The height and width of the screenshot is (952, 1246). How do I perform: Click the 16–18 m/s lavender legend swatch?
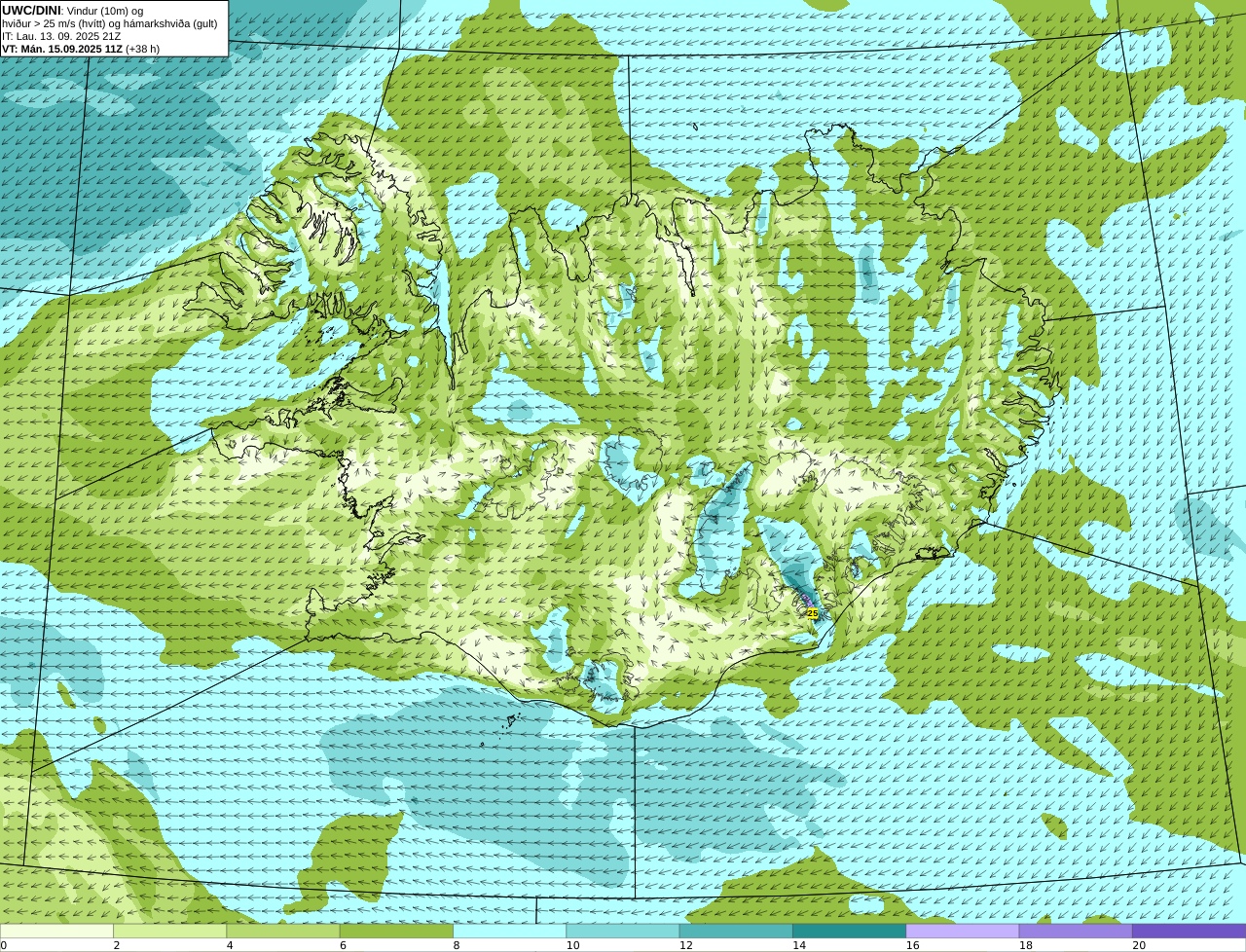(x=963, y=931)
